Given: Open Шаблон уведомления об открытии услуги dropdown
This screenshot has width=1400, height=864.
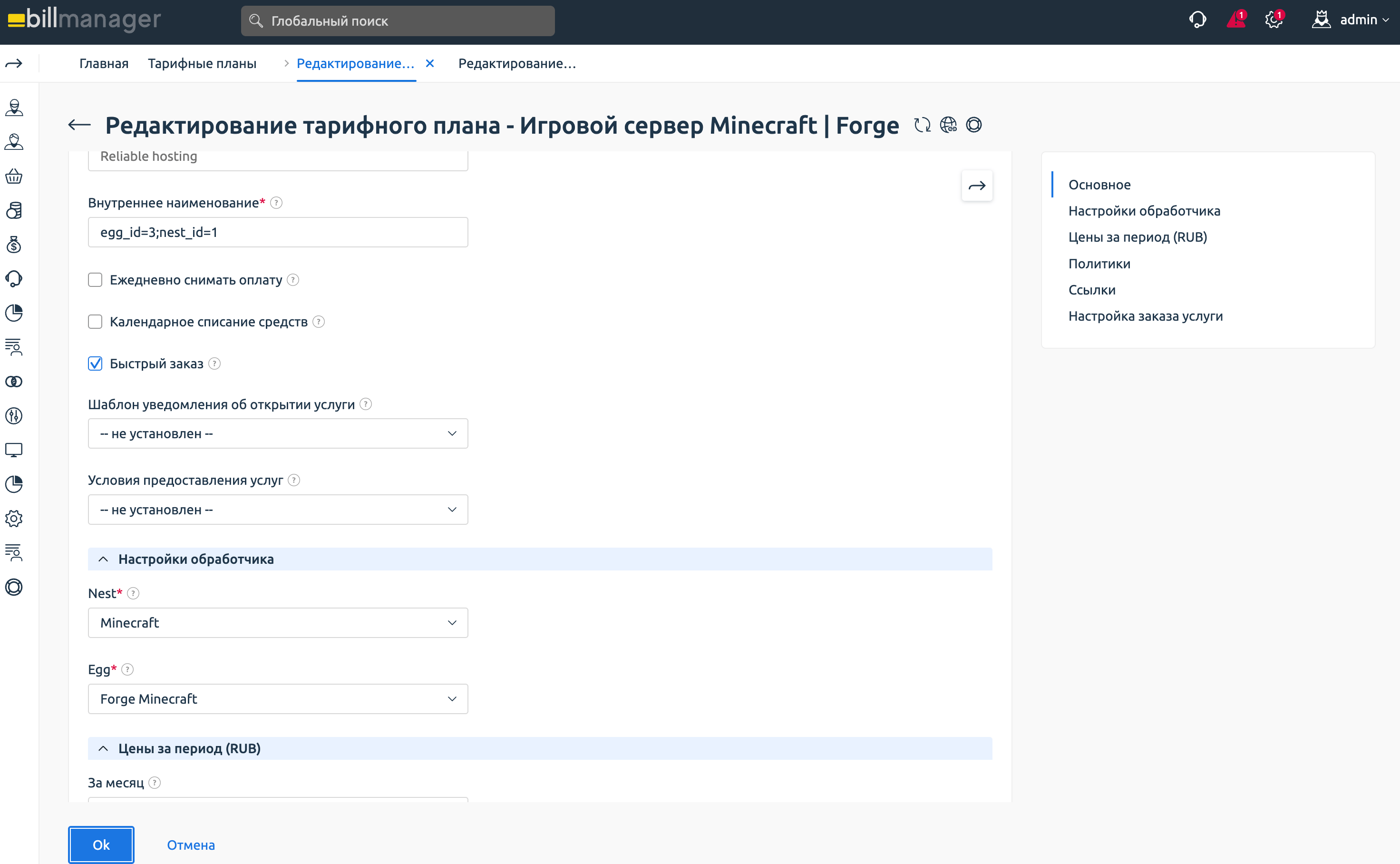Looking at the screenshot, I should 278,434.
